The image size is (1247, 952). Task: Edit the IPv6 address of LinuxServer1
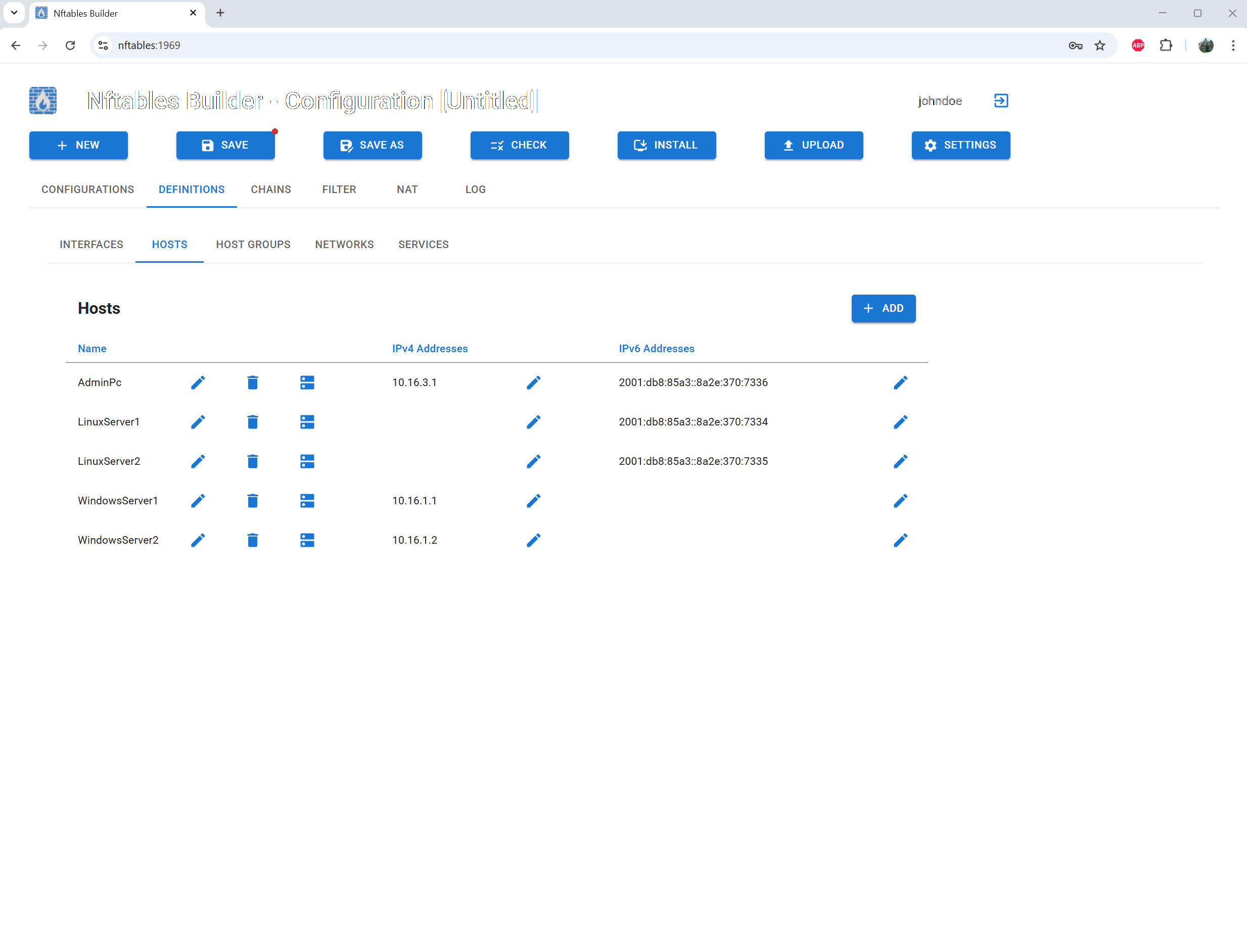click(x=901, y=421)
